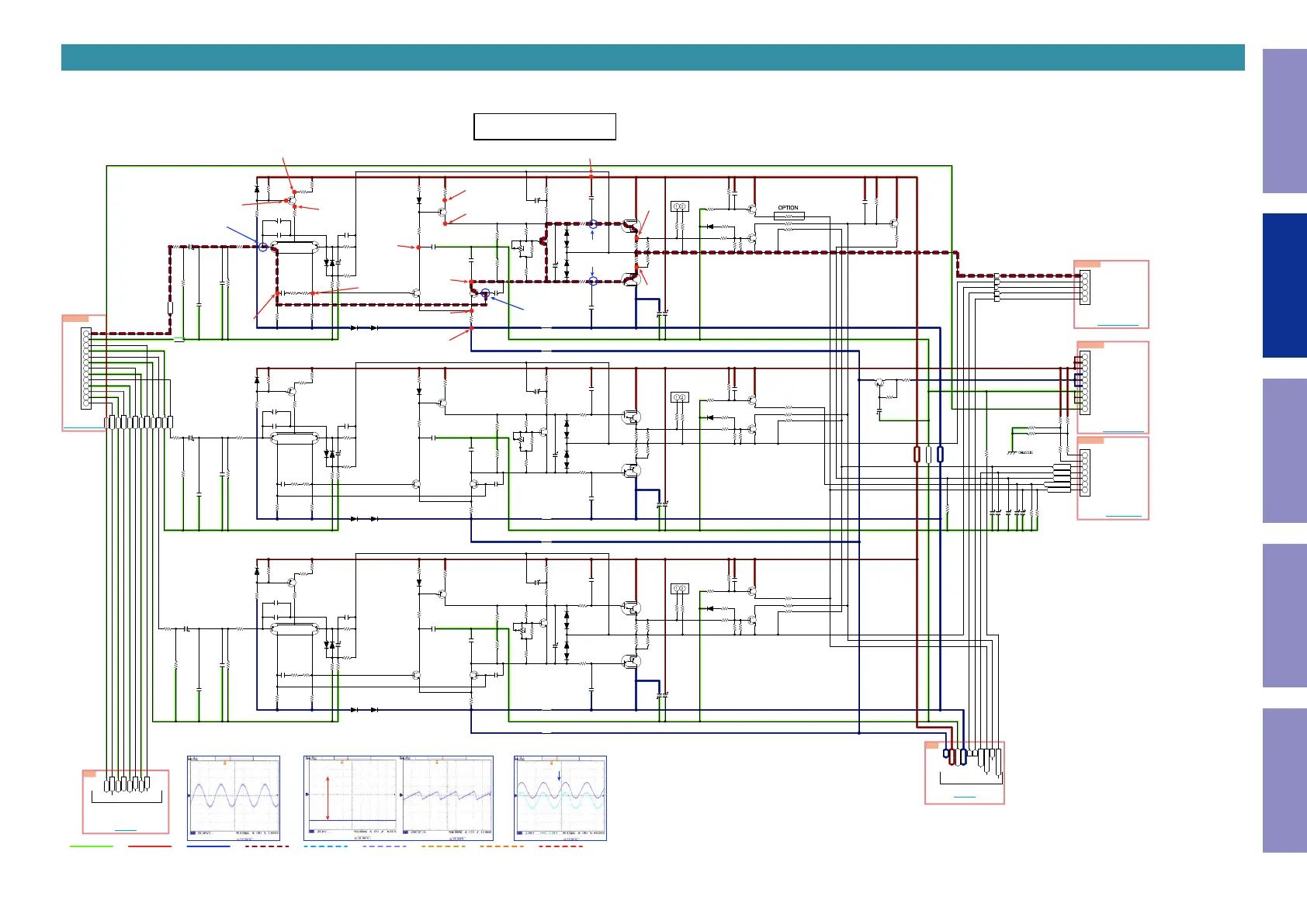Click the OPTION label near the resistor

[788, 208]
